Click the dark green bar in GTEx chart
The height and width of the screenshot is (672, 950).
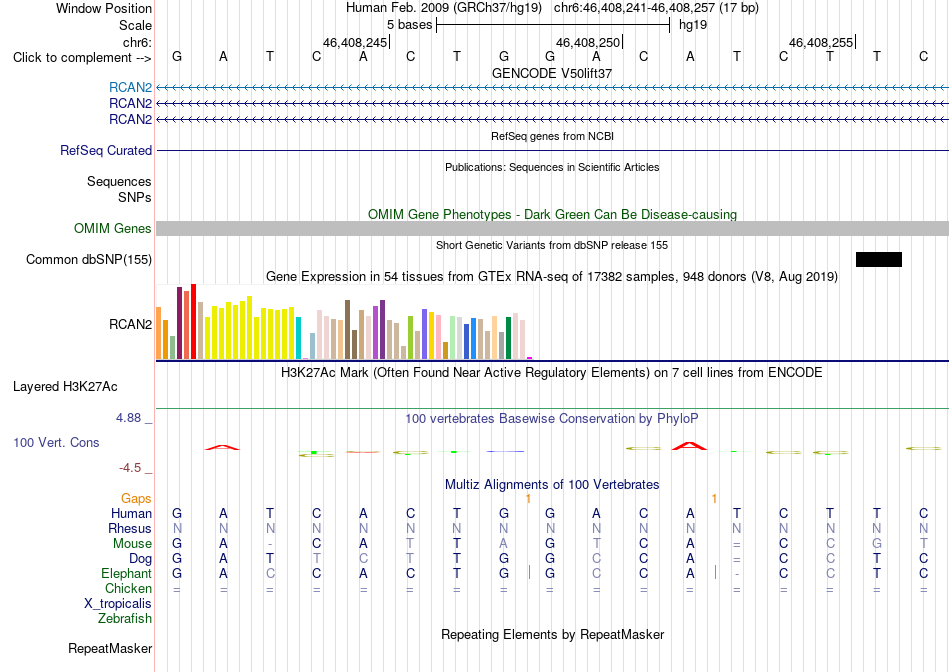(508, 338)
